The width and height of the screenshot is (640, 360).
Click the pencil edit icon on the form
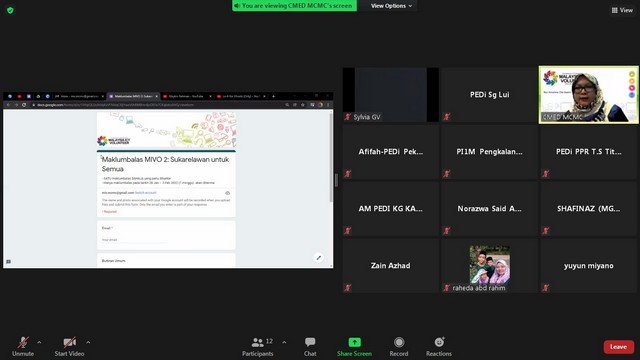coord(318,258)
